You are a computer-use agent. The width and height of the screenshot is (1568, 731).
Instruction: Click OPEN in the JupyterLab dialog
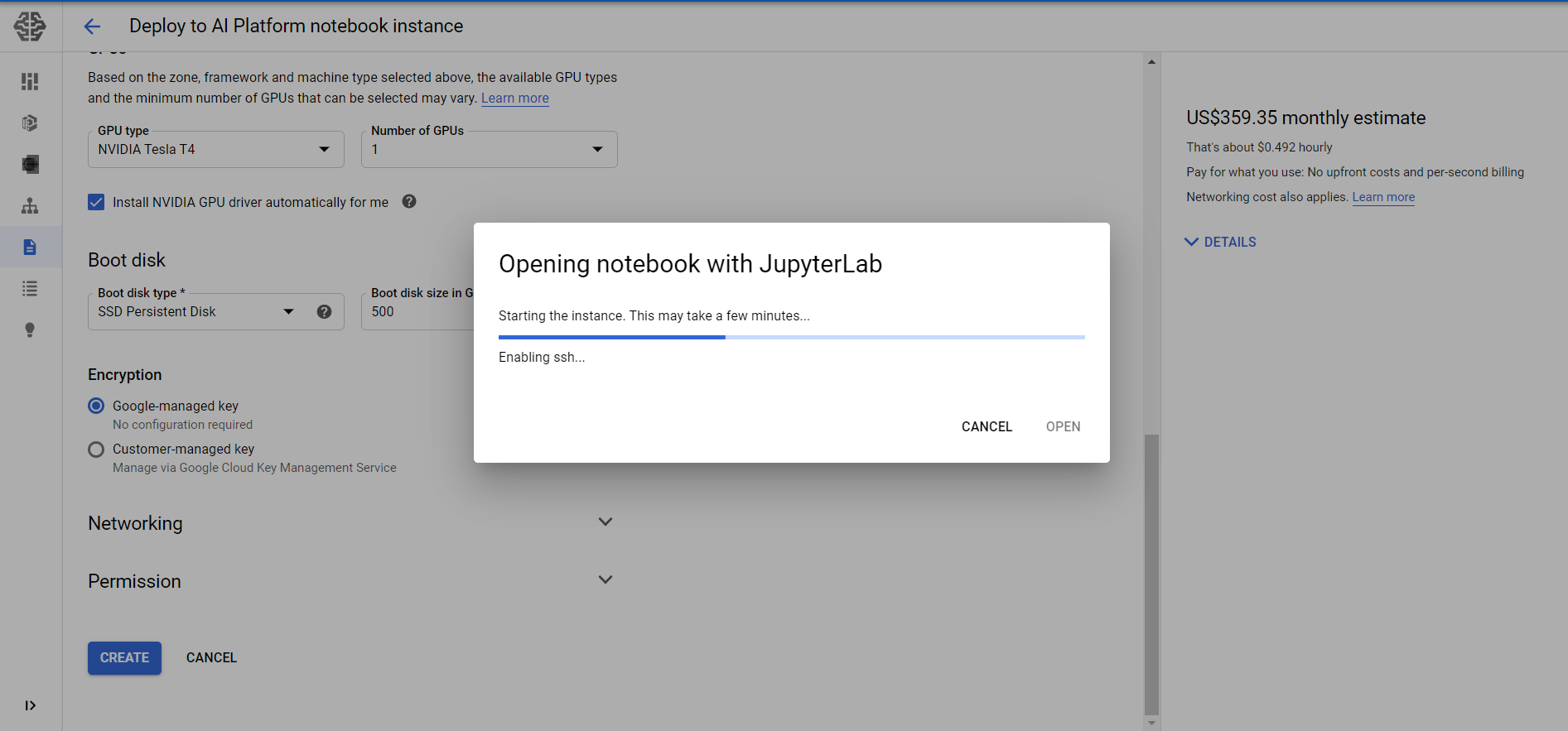point(1063,426)
